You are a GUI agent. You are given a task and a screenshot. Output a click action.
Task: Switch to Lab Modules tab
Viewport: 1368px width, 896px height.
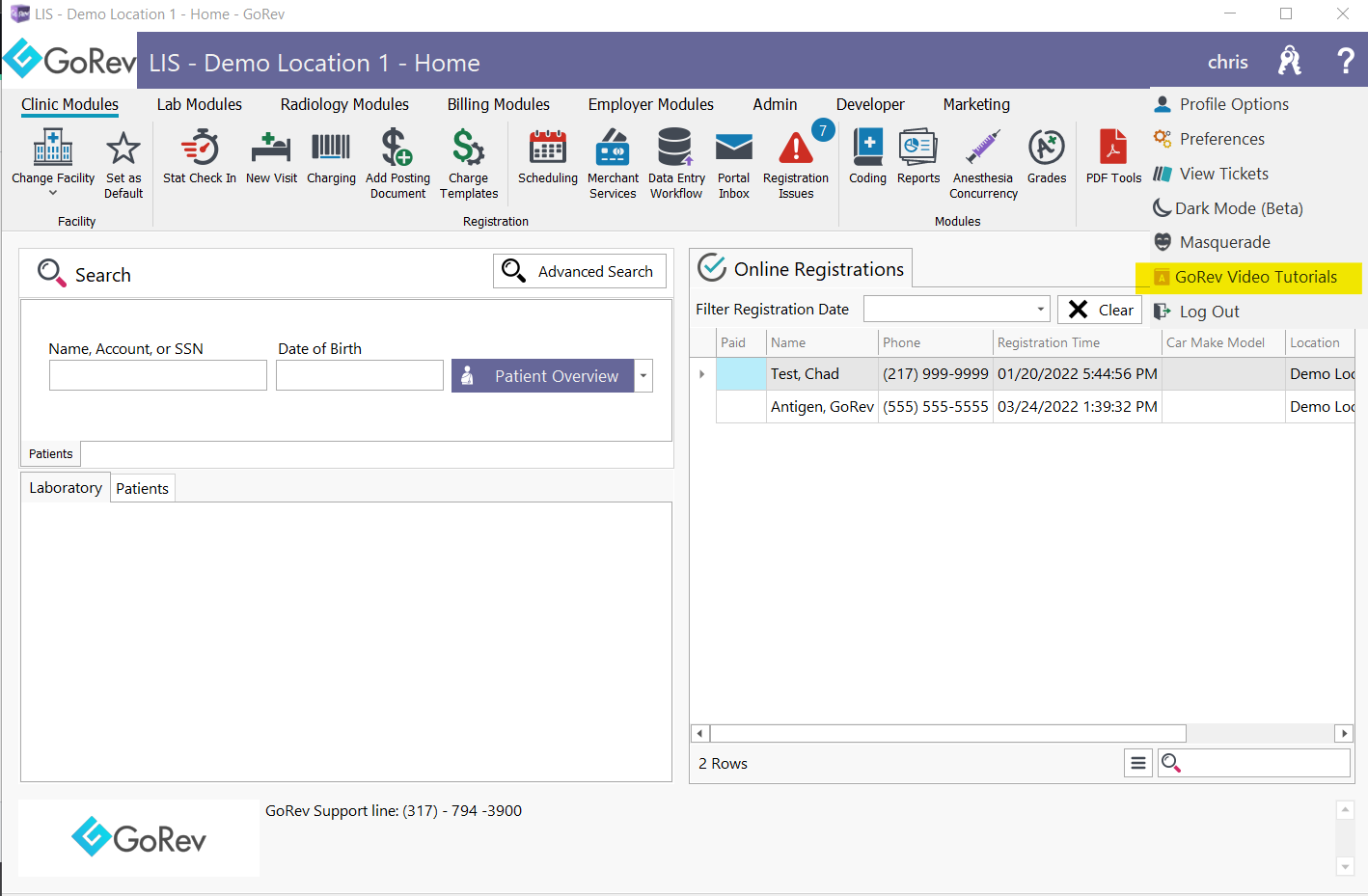tap(200, 104)
